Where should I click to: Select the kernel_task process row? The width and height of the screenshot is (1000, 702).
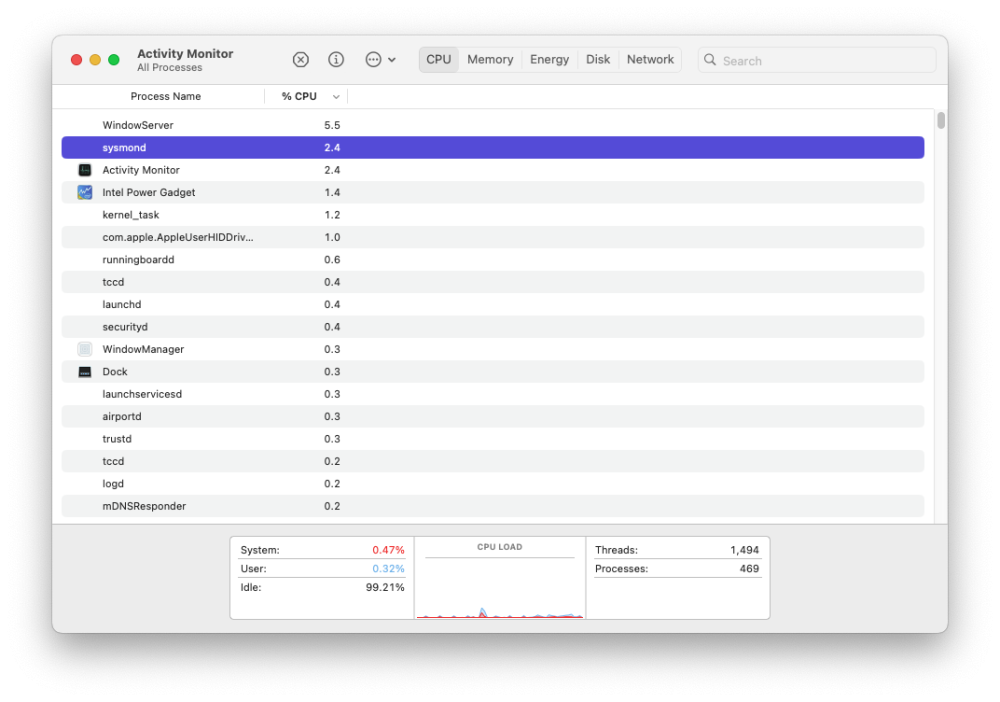pyautogui.click(x=492, y=215)
